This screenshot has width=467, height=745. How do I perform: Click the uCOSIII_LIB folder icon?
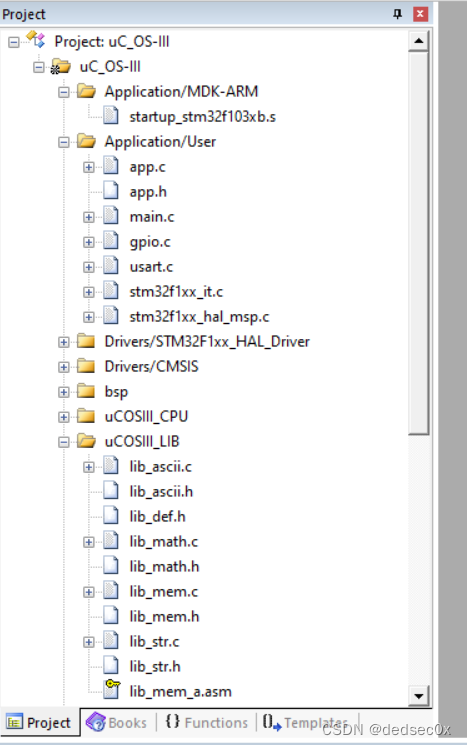point(86,441)
